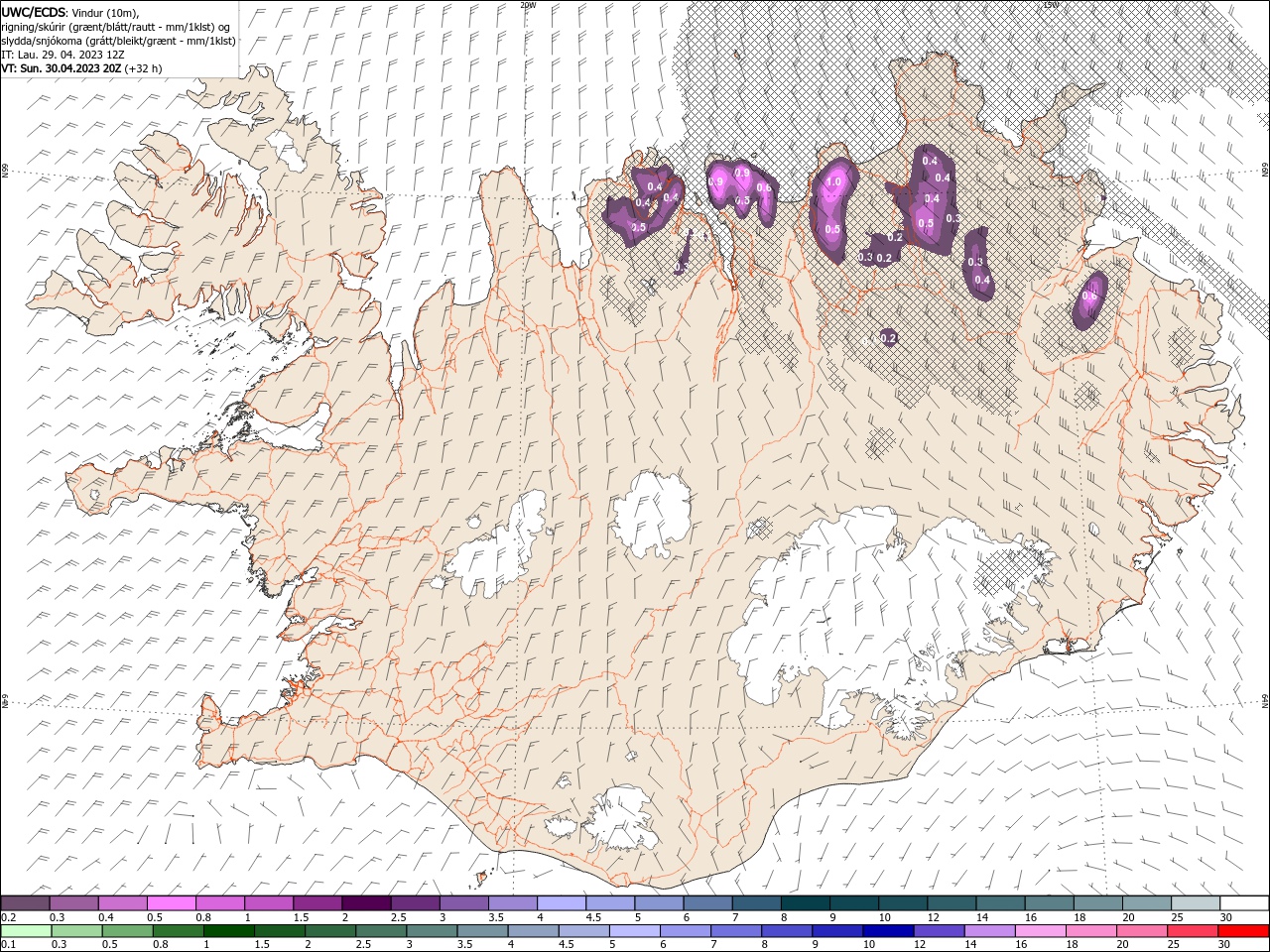This screenshot has width=1270, height=952.
Task: Click the pale green 0.1 swatch in lower bar
Action: pos(26,931)
